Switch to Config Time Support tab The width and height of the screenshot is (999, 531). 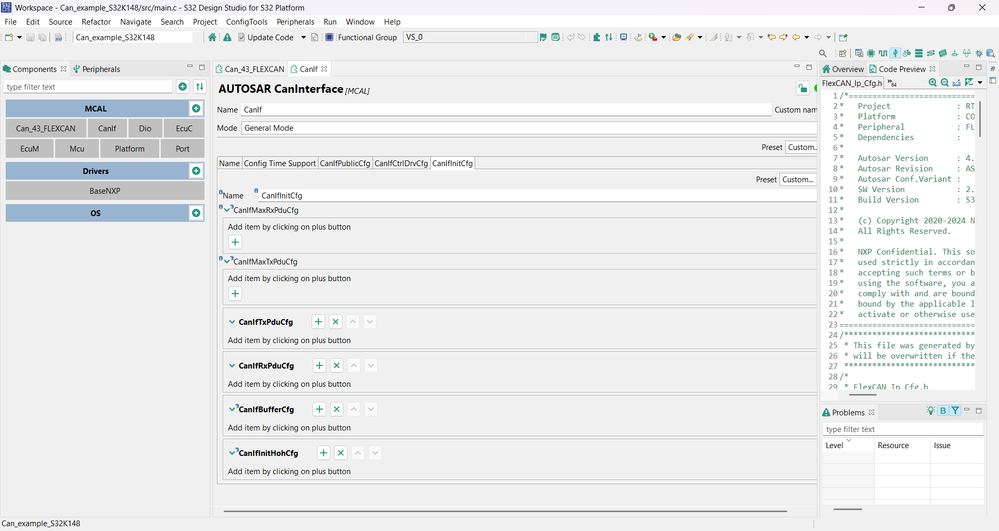point(280,163)
